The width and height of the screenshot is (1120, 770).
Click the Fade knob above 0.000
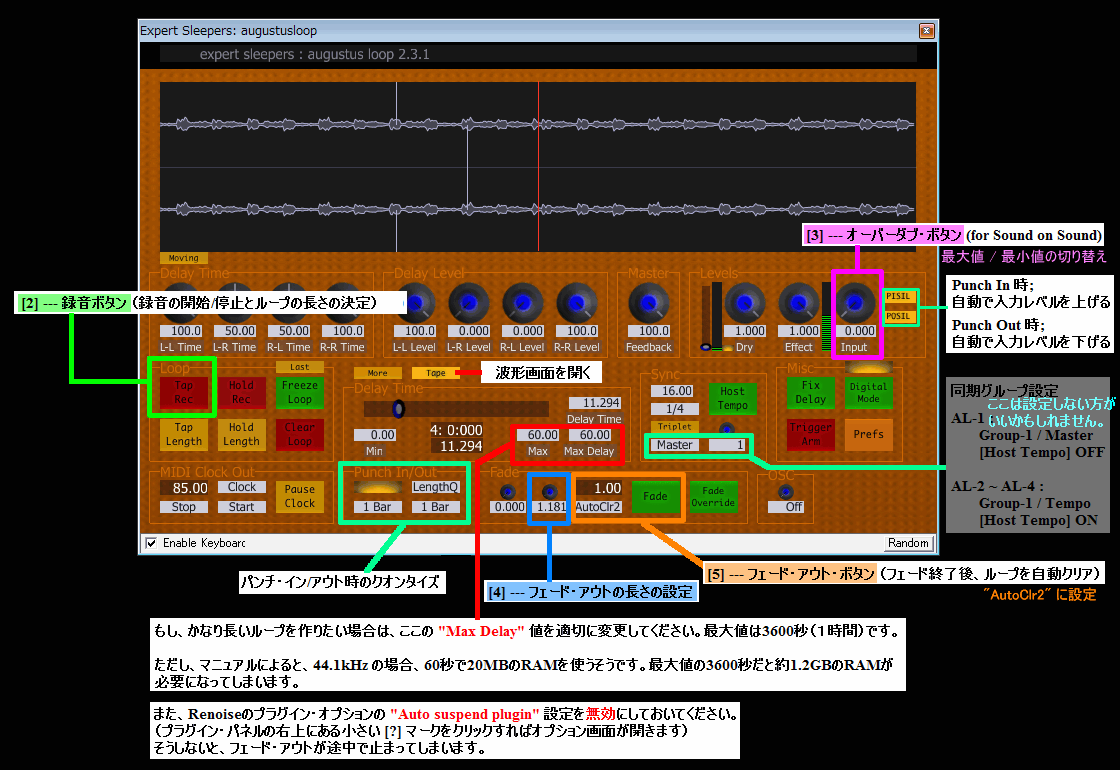pyautogui.click(x=508, y=491)
